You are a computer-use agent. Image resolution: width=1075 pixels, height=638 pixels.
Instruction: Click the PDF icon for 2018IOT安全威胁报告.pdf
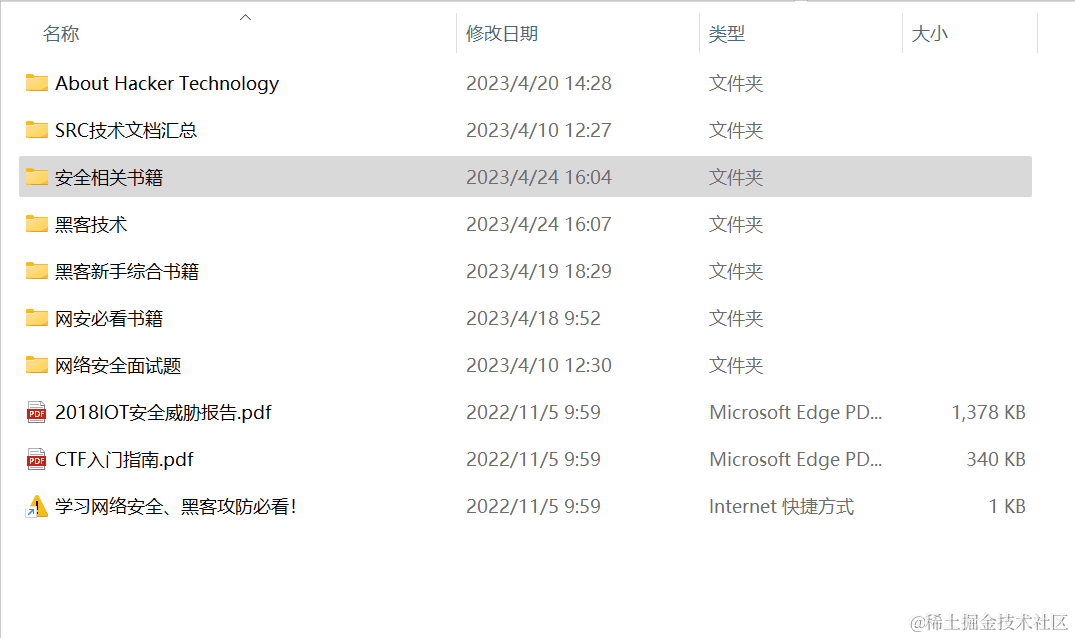click(37, 412)
